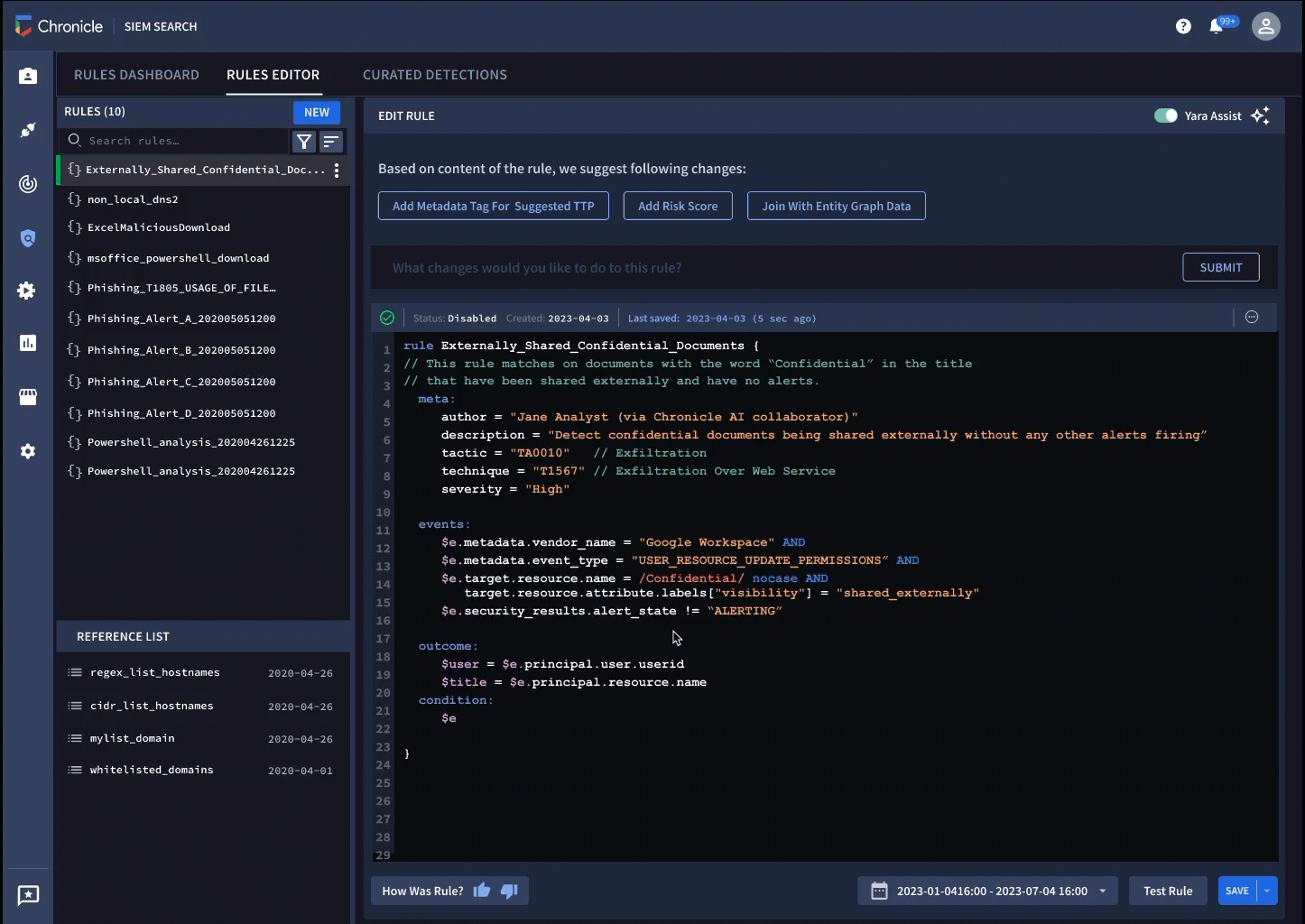Open the cases briefcase sidebar icon

pyautogui.click(x=28, y=76)
